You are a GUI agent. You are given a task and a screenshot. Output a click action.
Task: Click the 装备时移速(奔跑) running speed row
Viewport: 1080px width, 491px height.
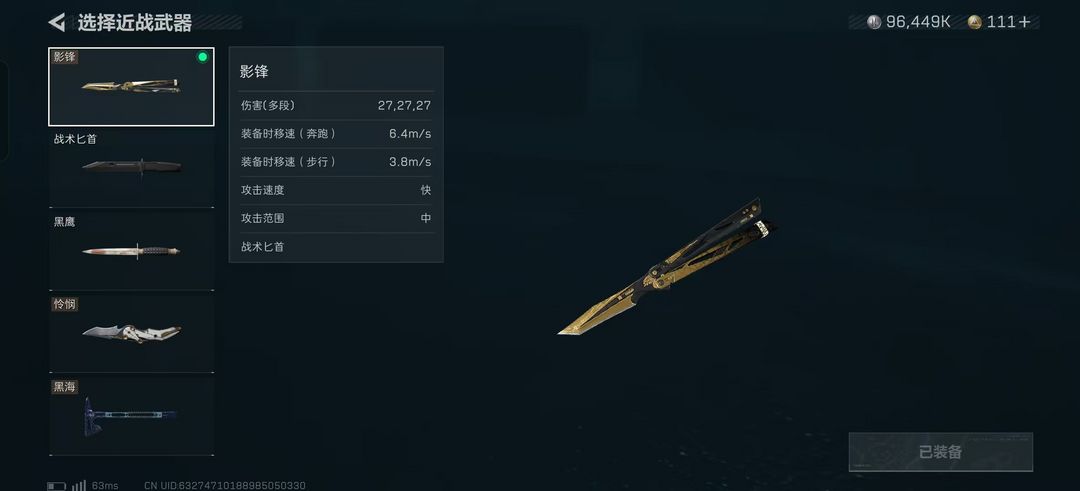336,134
